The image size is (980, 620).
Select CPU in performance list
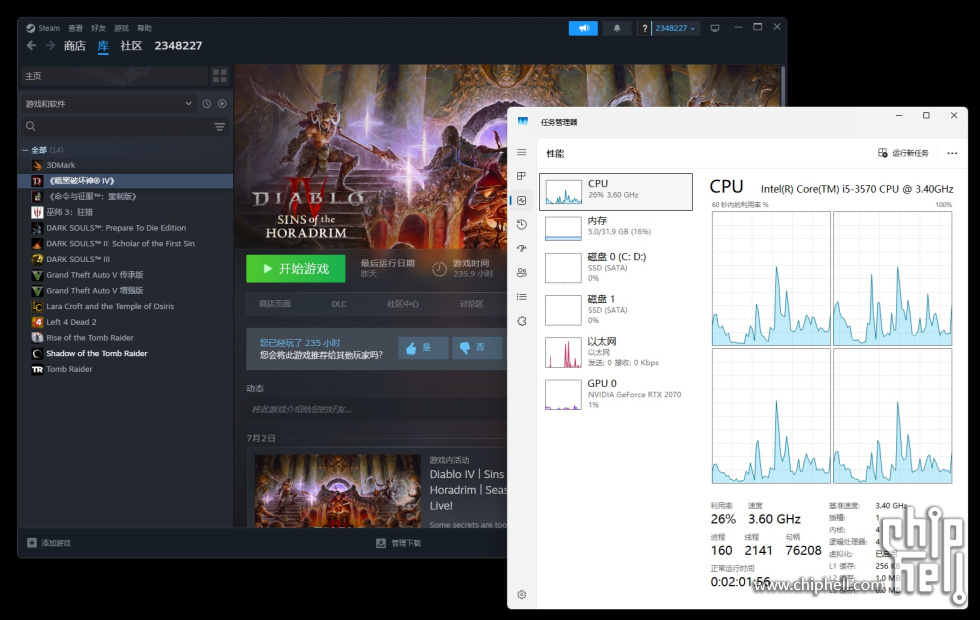[616, 192]
